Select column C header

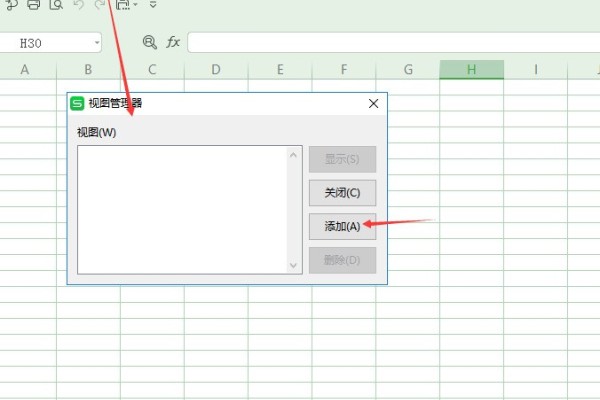tap(152, 70)
